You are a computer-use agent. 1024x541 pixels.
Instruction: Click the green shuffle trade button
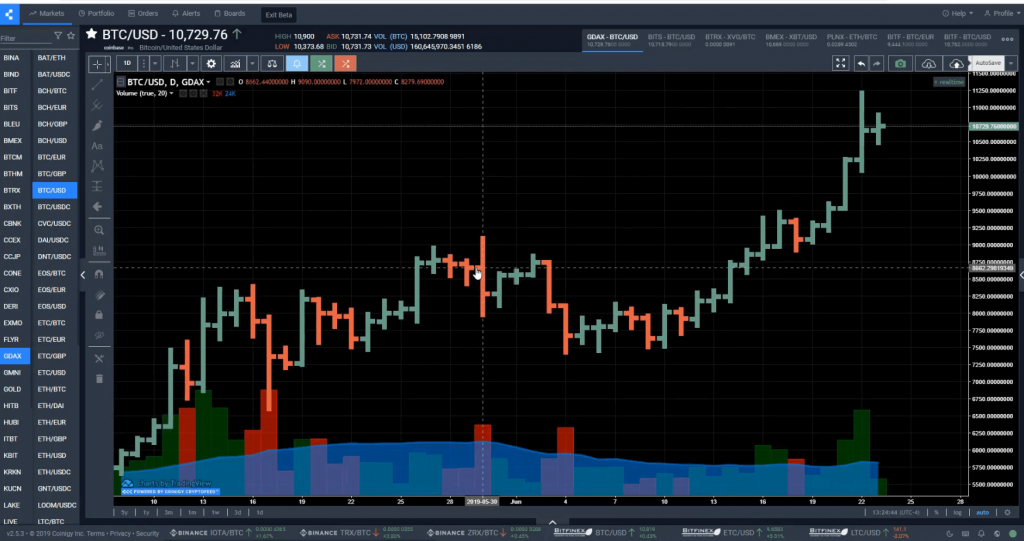(x=321, y=63)
